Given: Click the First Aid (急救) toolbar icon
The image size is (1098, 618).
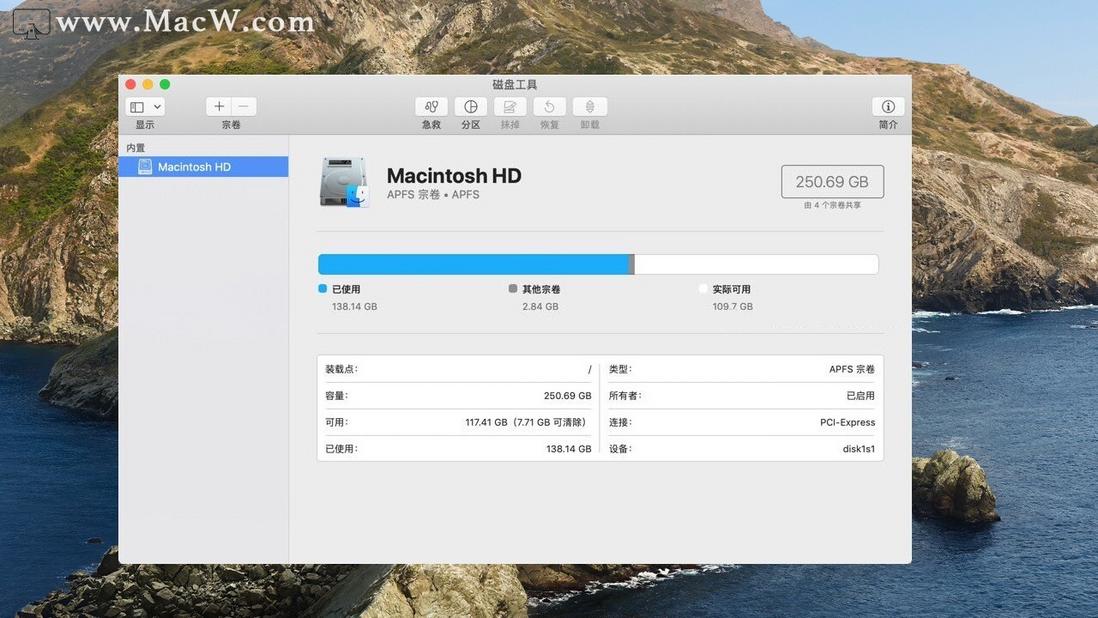Looking at the screenshot, I should pyautogui.click(x=431, y=106).
